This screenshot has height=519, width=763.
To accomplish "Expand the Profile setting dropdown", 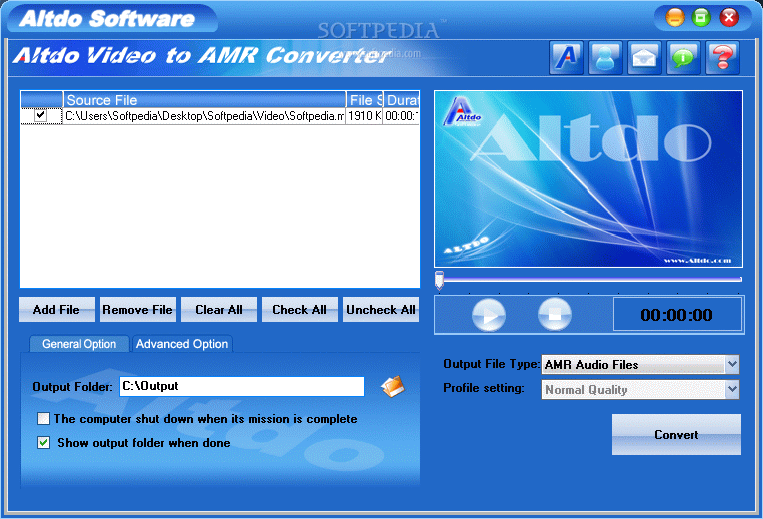I will 732,390.
